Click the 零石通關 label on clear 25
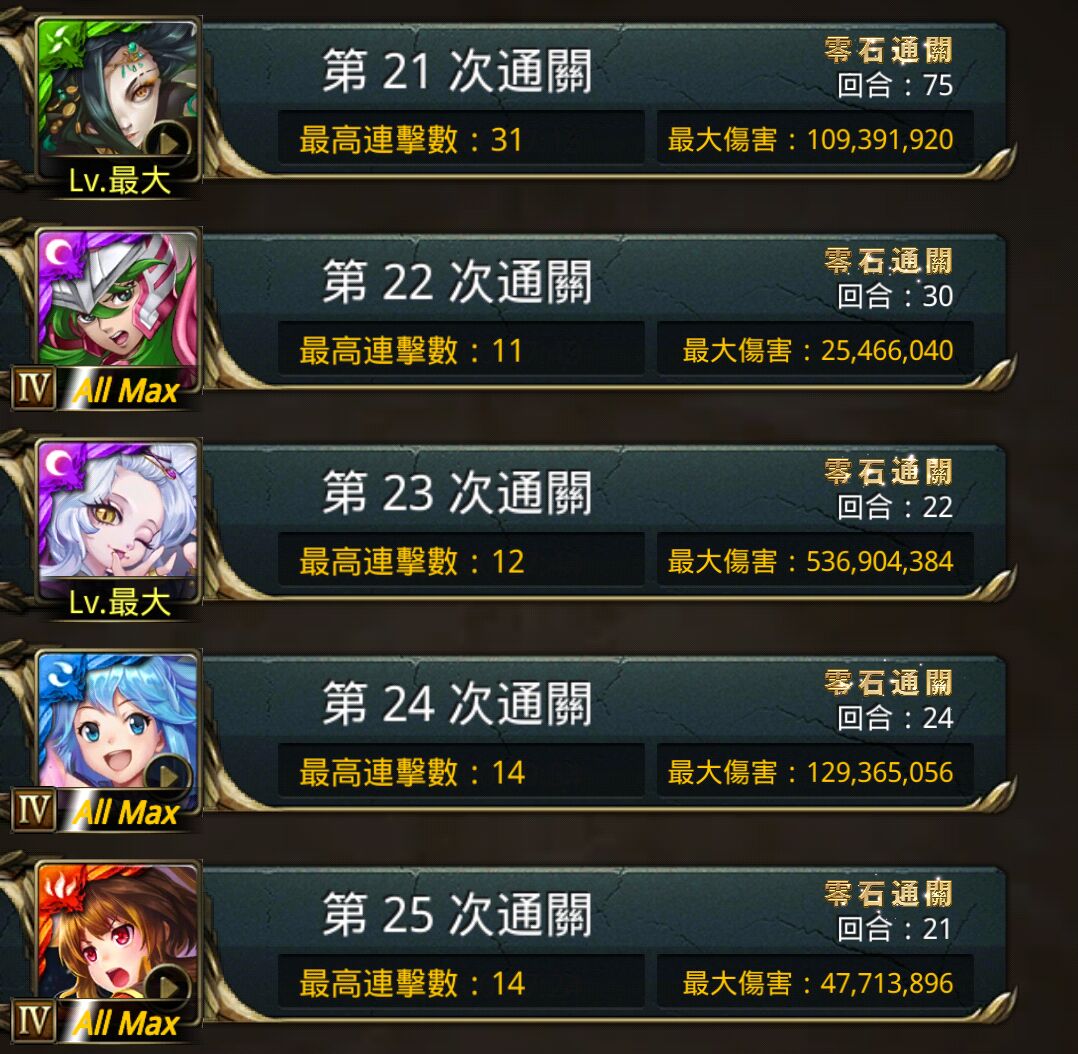1078x1054 pixels. click(888, 893)
